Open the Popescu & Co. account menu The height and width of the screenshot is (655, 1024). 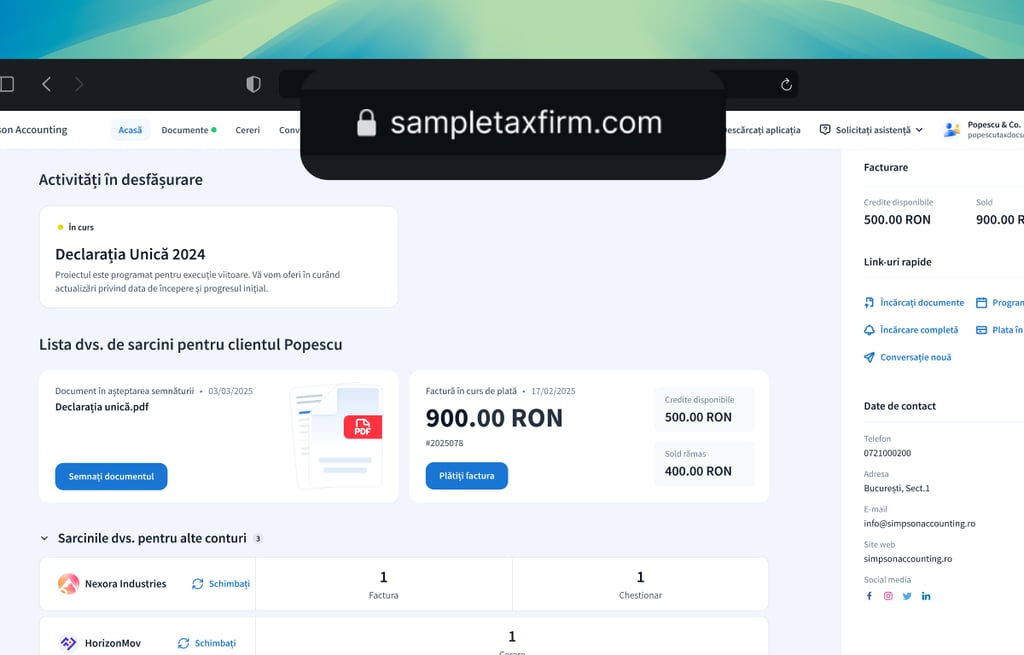985,128
